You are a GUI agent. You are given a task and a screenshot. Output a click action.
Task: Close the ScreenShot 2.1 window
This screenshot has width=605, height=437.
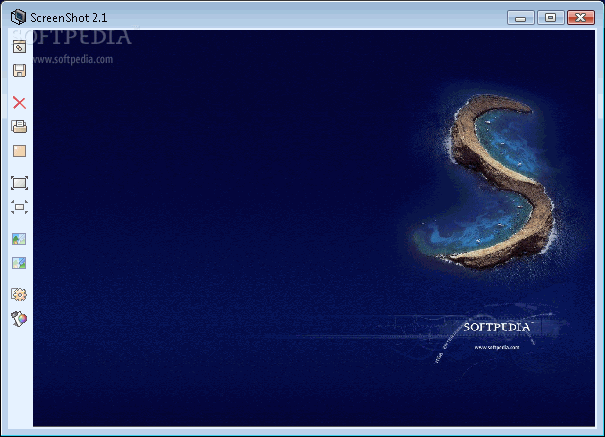coord(580,18)
